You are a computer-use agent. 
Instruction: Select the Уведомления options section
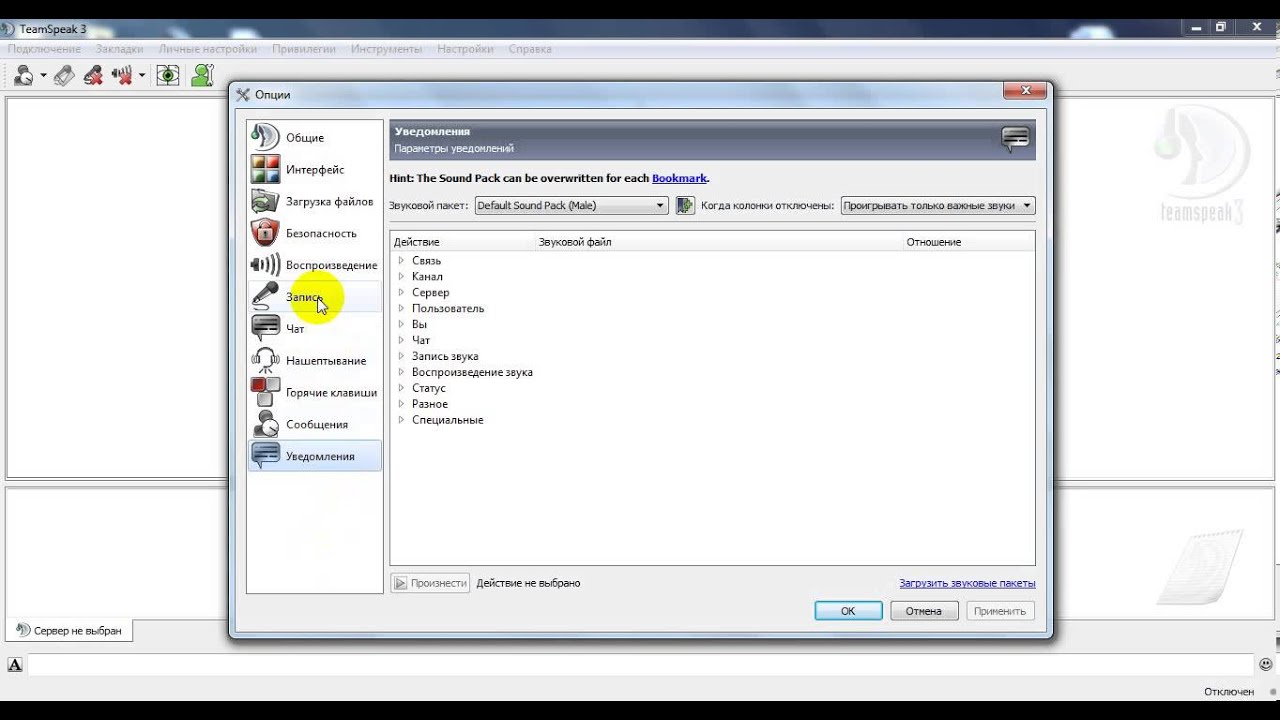coord(314,456)
